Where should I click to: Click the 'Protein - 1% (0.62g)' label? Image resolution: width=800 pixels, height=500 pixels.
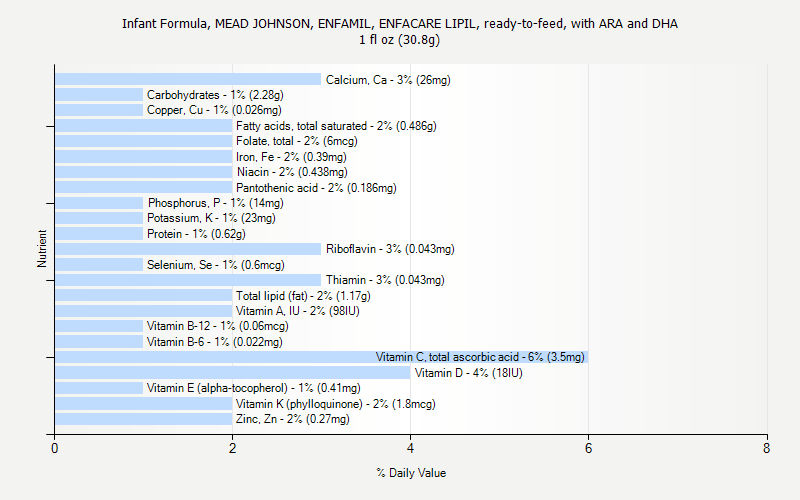pyautogui.click(x=196, y=234)
